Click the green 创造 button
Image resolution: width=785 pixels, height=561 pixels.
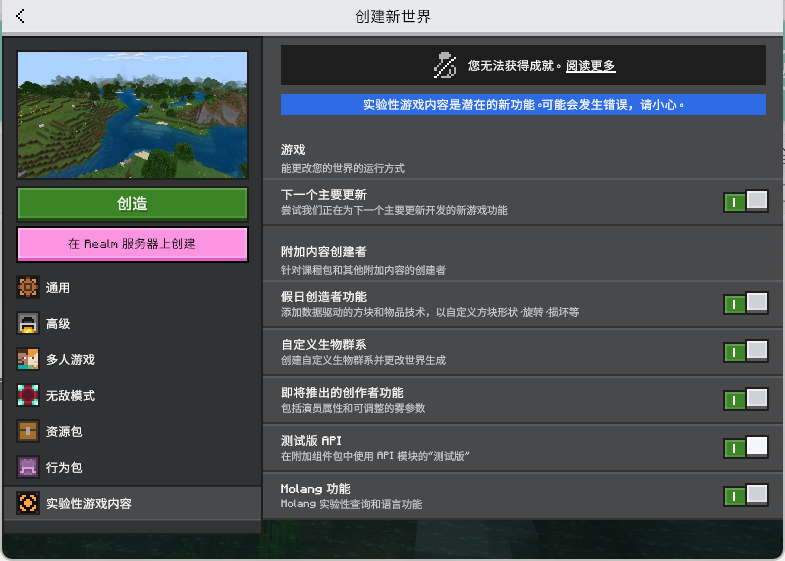point(132,204)
